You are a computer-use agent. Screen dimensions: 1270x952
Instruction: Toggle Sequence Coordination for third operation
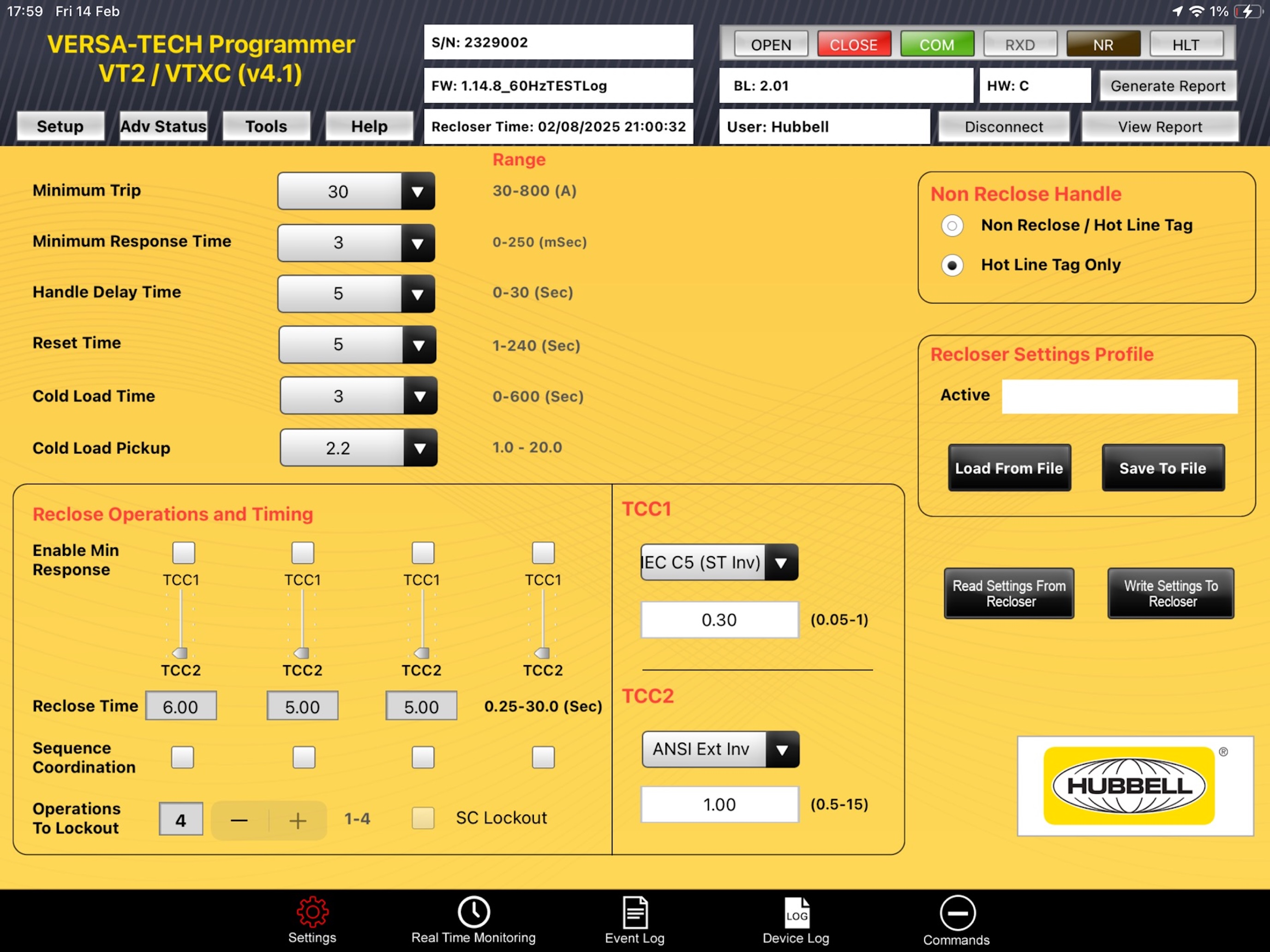pyautogui.click(x=423, y=757)
